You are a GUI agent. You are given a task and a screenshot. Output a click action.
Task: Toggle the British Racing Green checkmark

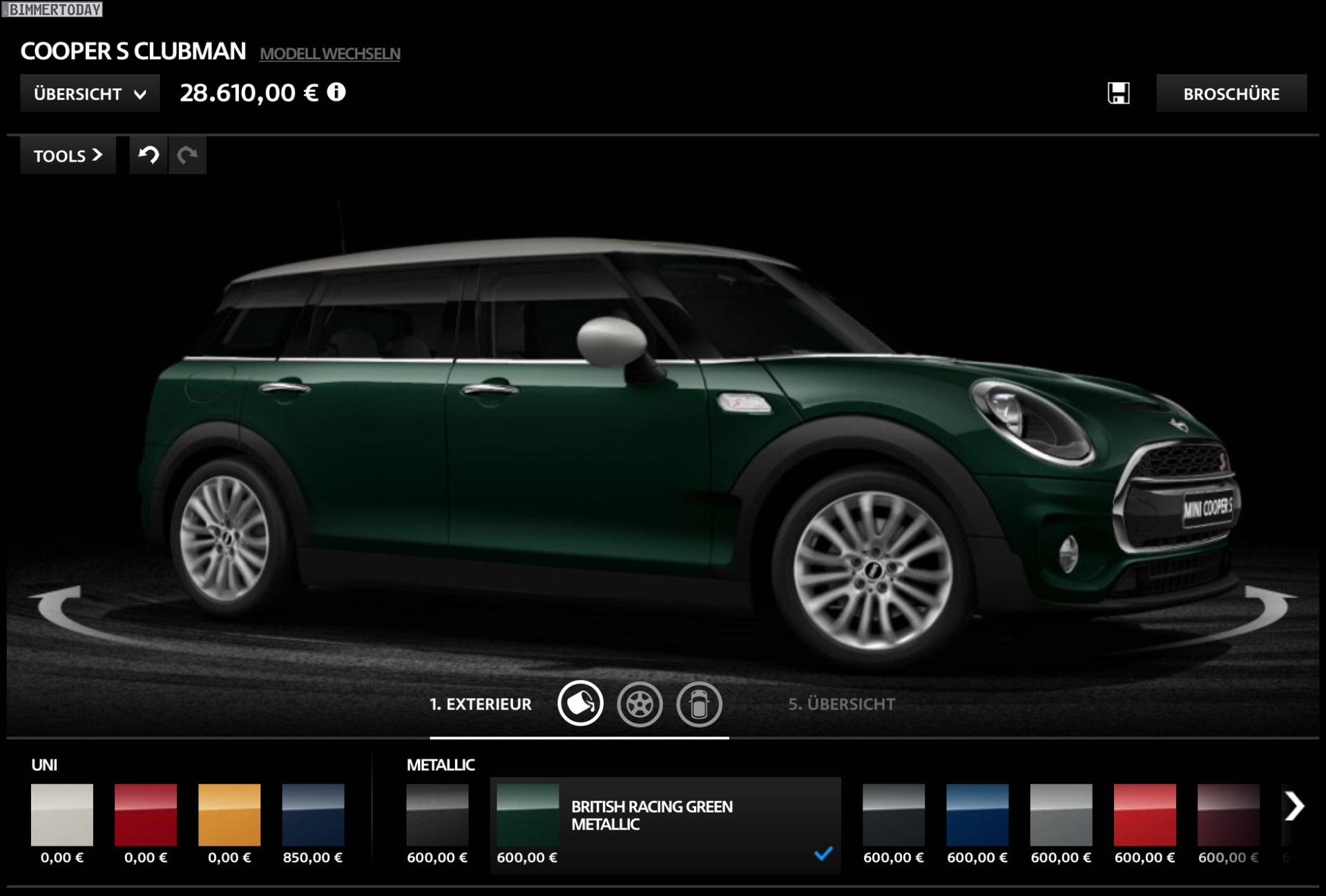(x=823, y=853)
